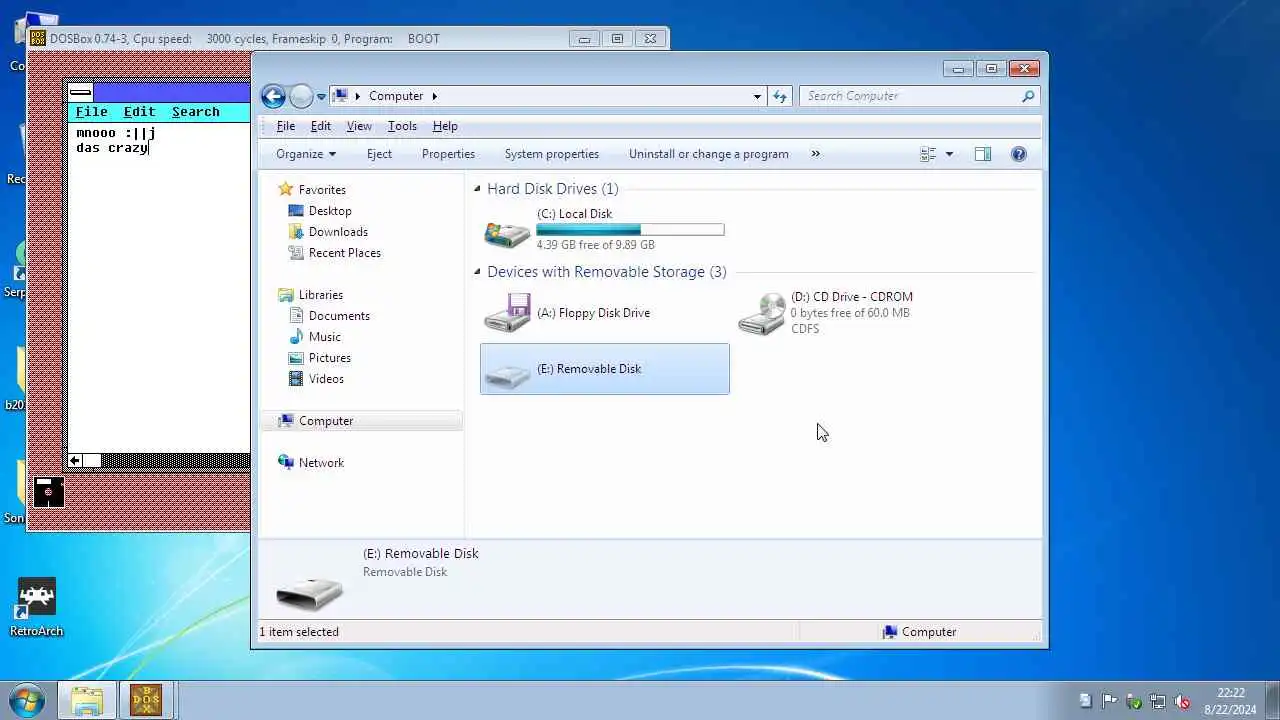Open Documents library

pos(339,316)
